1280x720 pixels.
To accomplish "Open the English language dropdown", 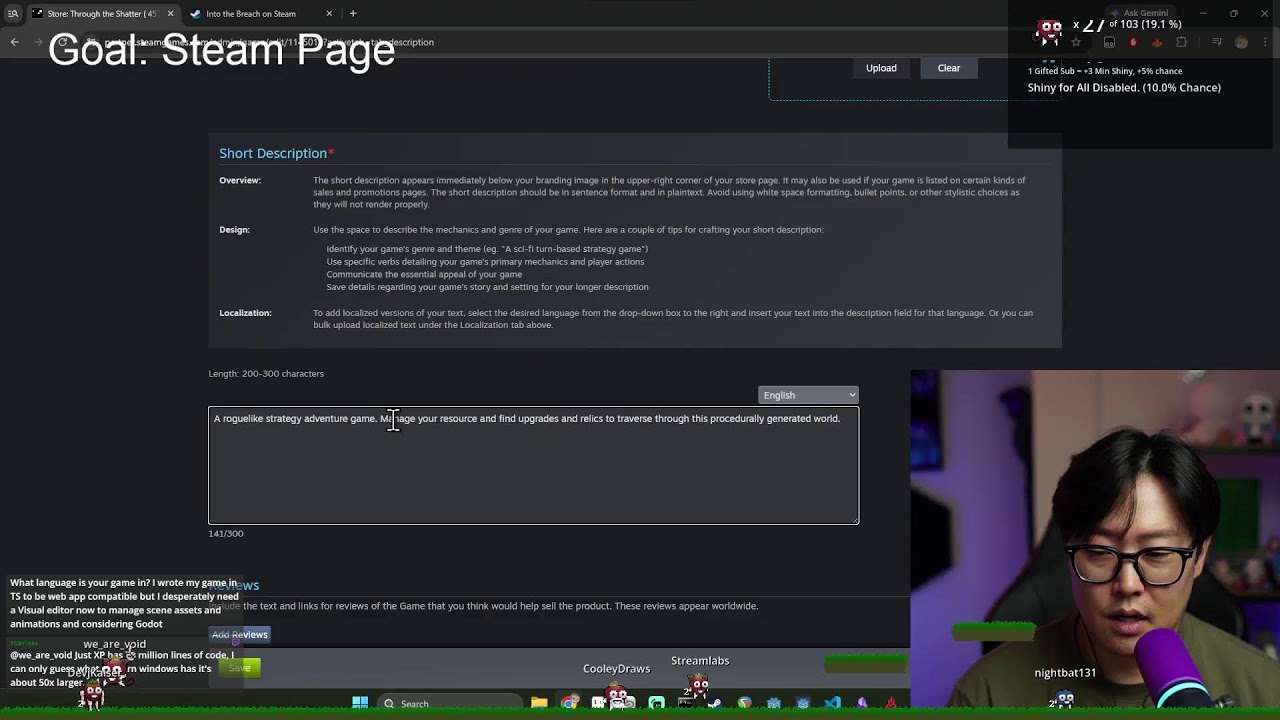I will pyautogui.click(x=808, y=395).
